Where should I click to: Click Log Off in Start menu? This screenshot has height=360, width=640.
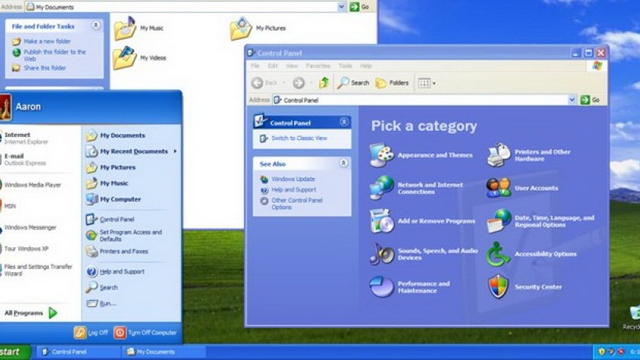(91, 333)
